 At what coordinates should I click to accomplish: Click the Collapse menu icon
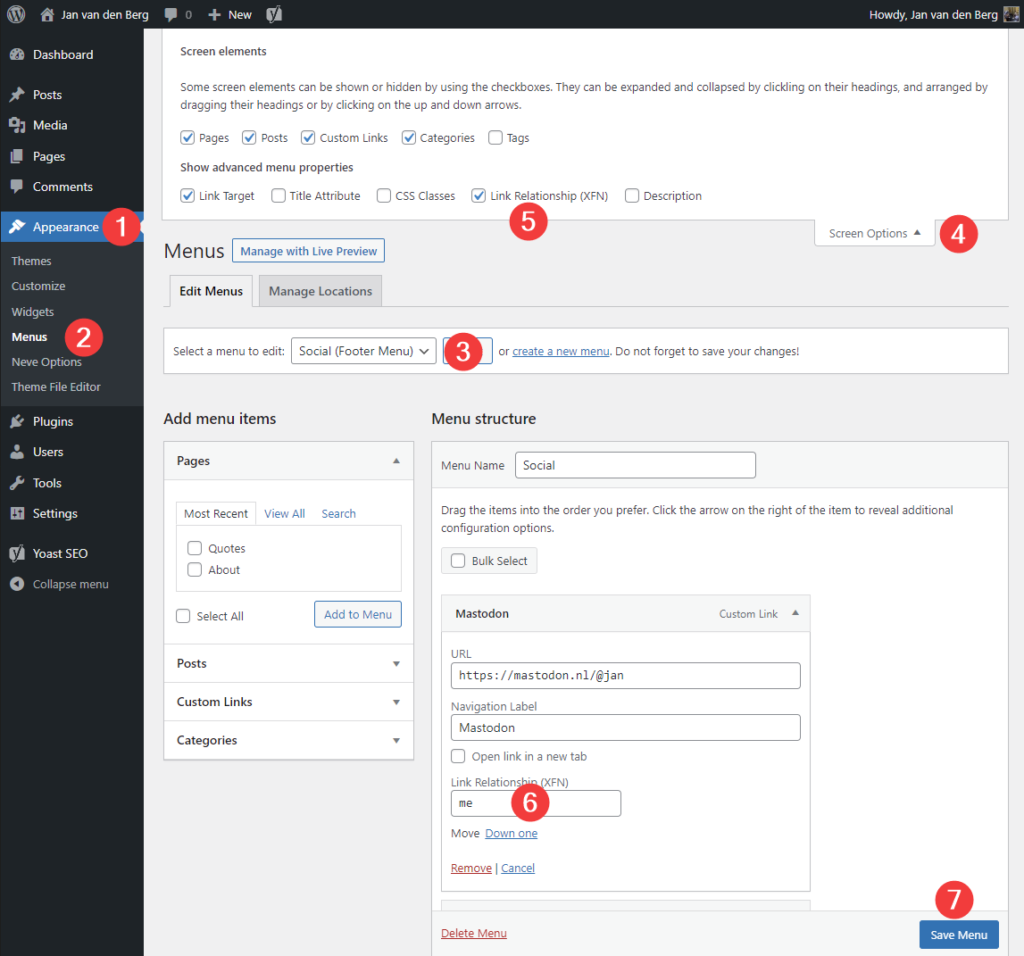(x=17, y=584)
